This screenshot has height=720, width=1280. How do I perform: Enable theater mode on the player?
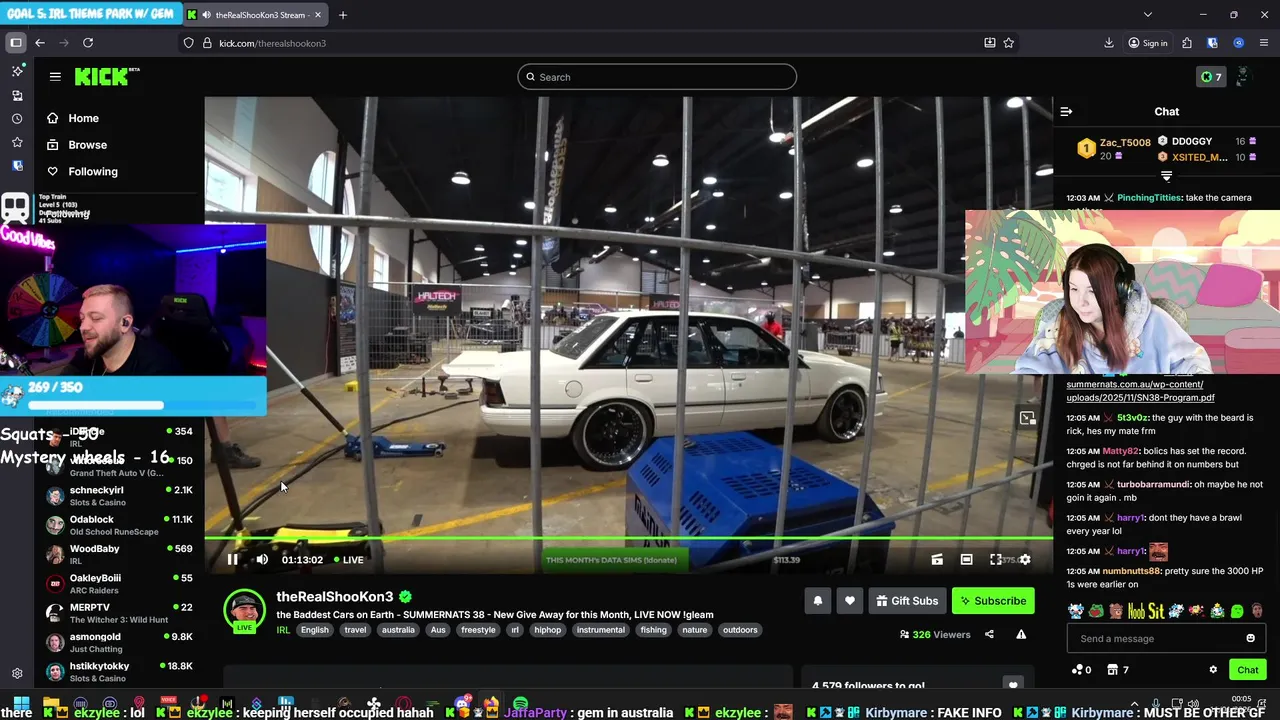coord(966,560)
